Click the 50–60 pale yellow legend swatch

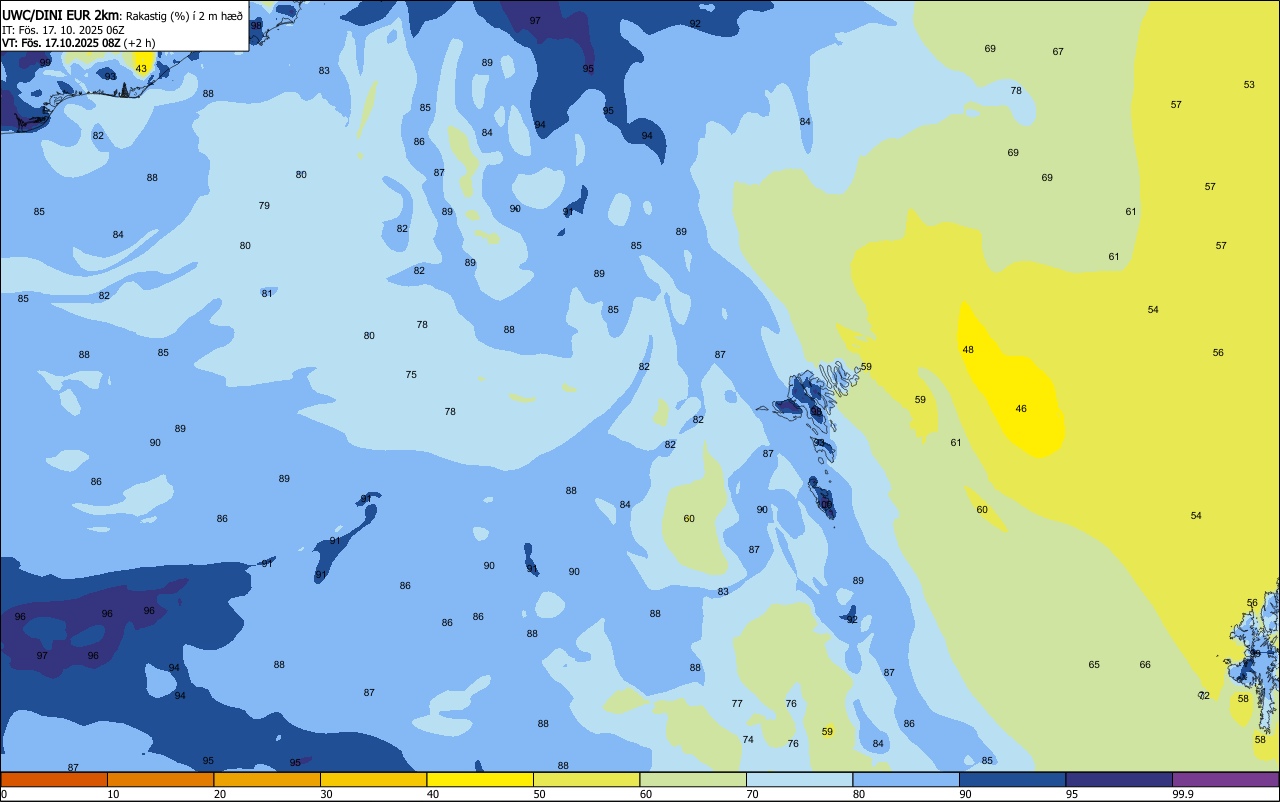pos(586,779)
